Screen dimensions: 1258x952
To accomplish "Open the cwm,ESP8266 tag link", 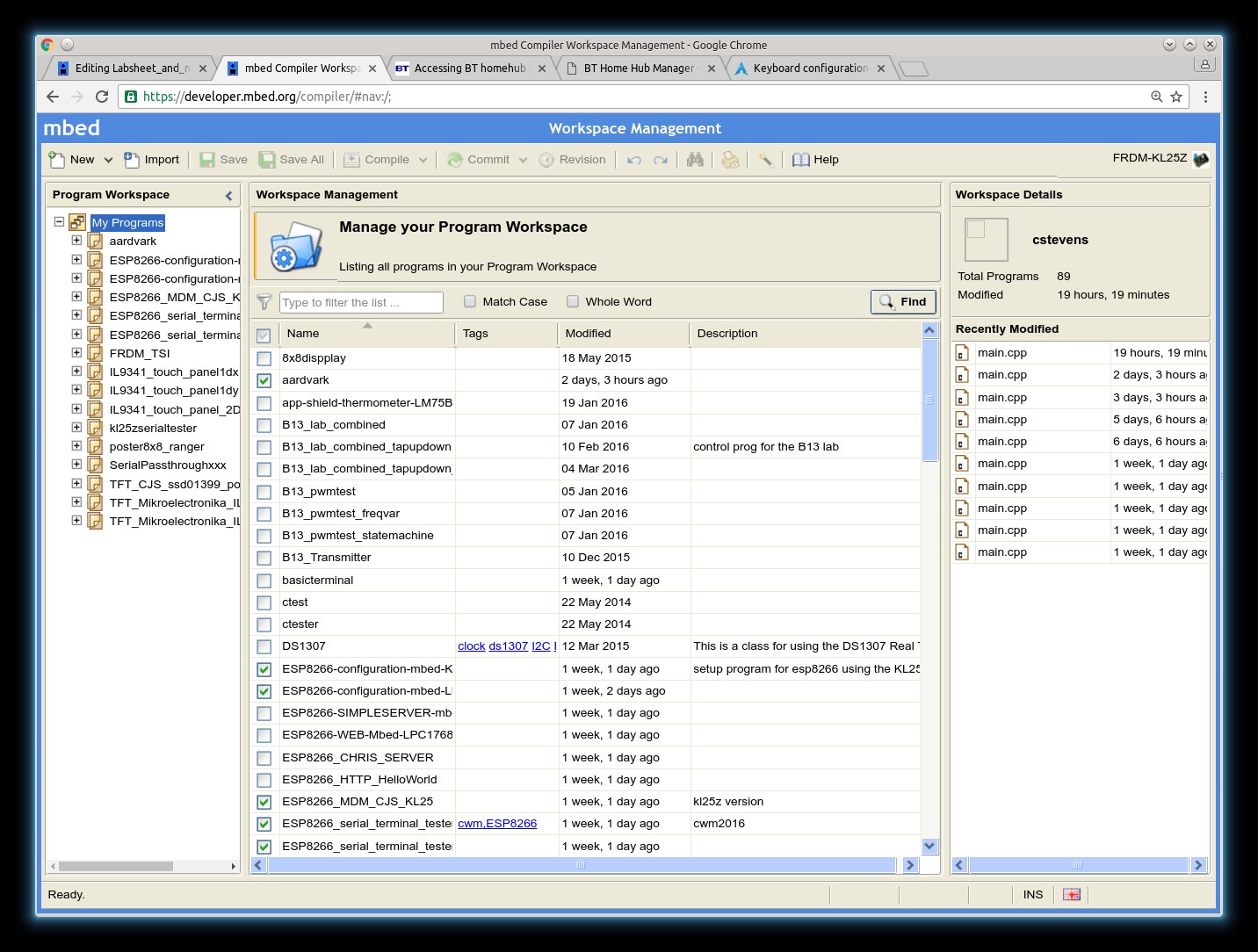I will click(497, 824).
